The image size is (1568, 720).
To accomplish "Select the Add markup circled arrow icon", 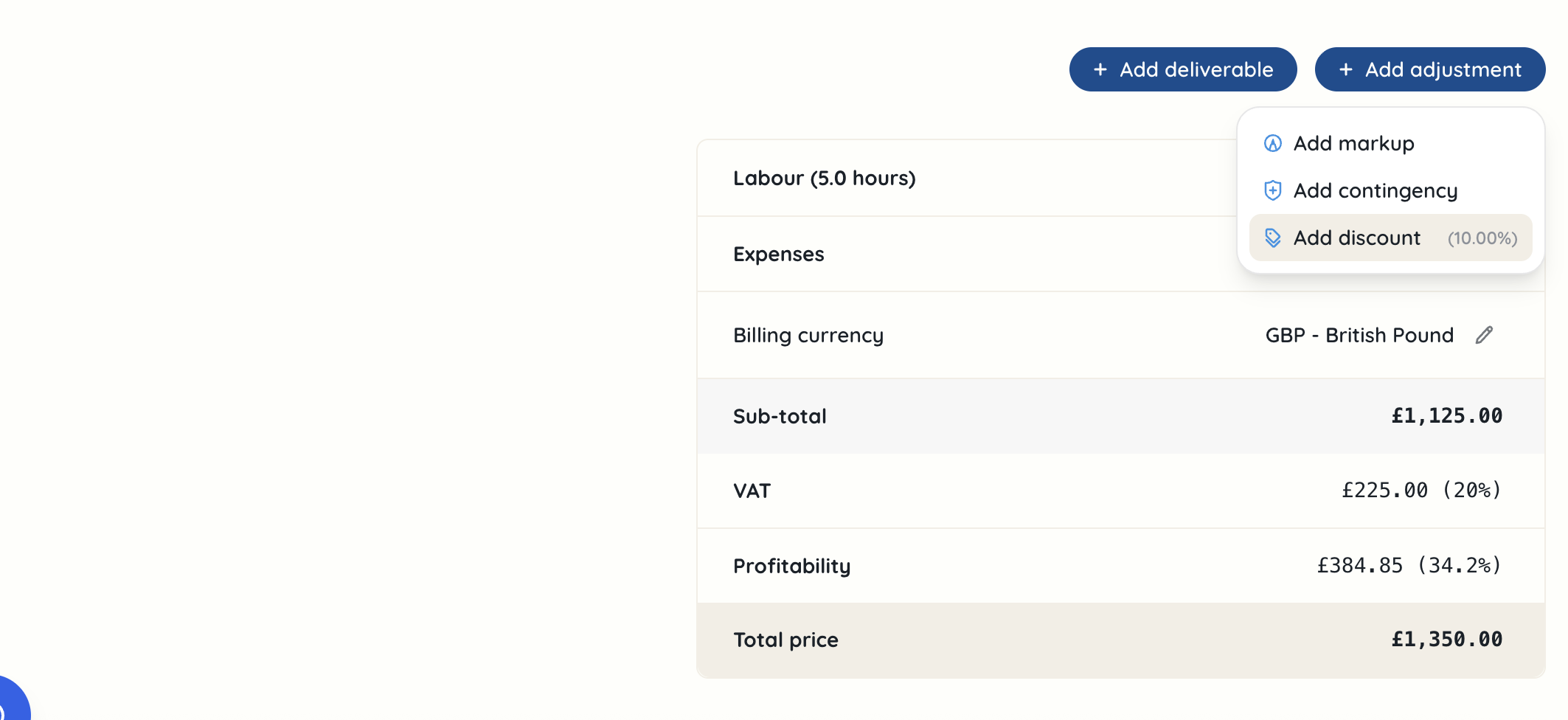I will [1271, 143].
